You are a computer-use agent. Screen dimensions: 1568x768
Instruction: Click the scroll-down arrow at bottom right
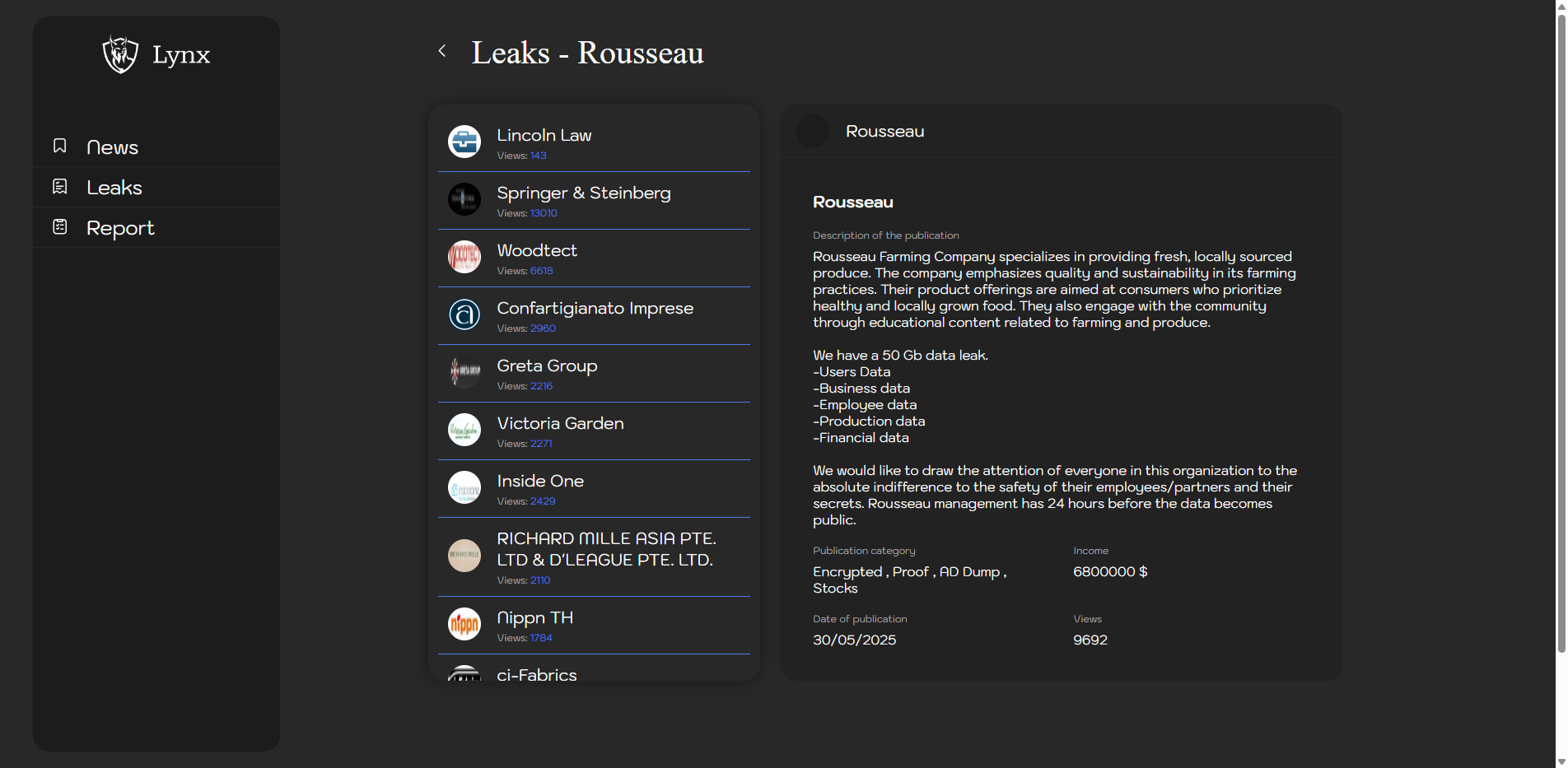click(1561, 761)
